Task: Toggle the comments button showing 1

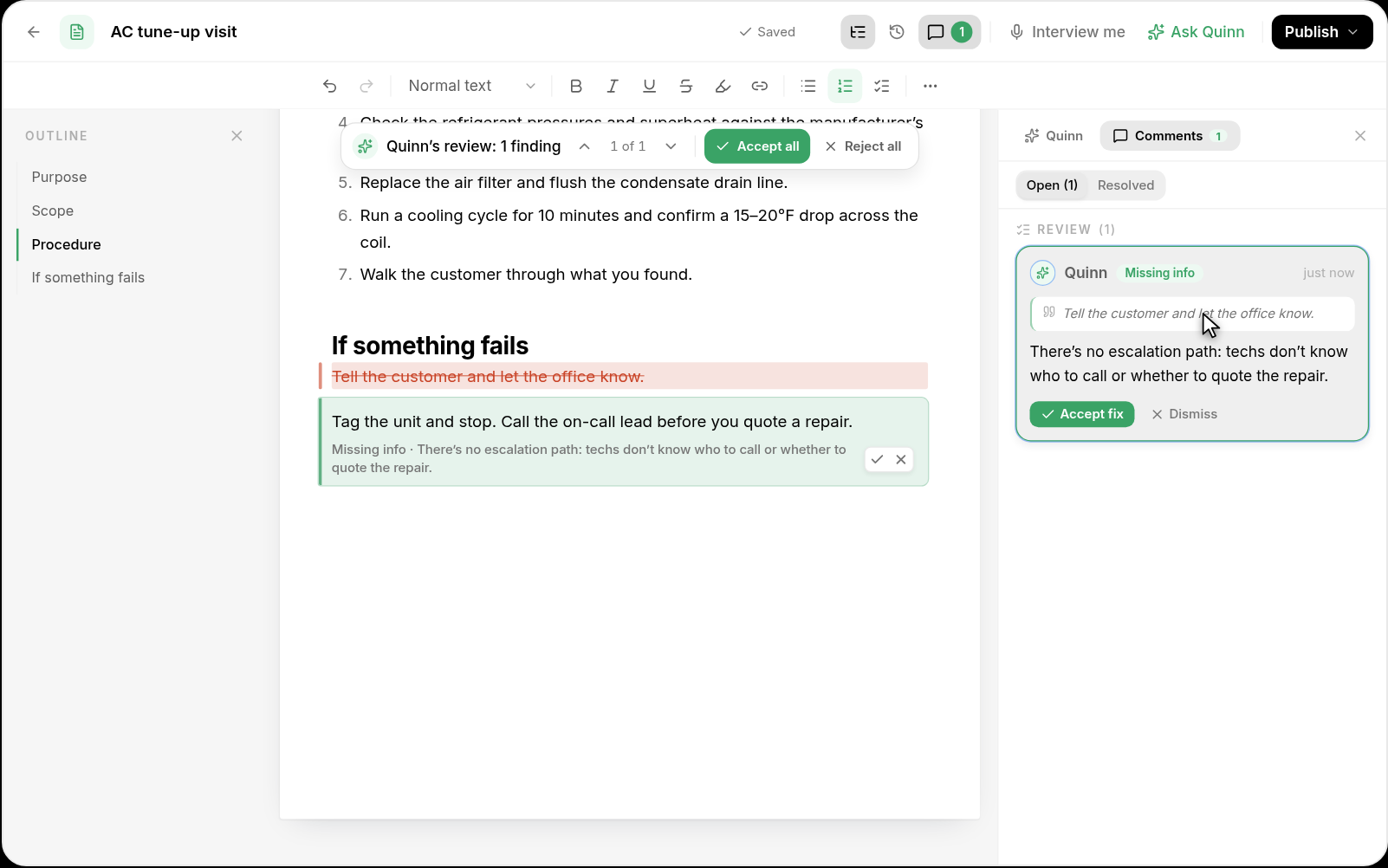Action: [x=950, y=32]
